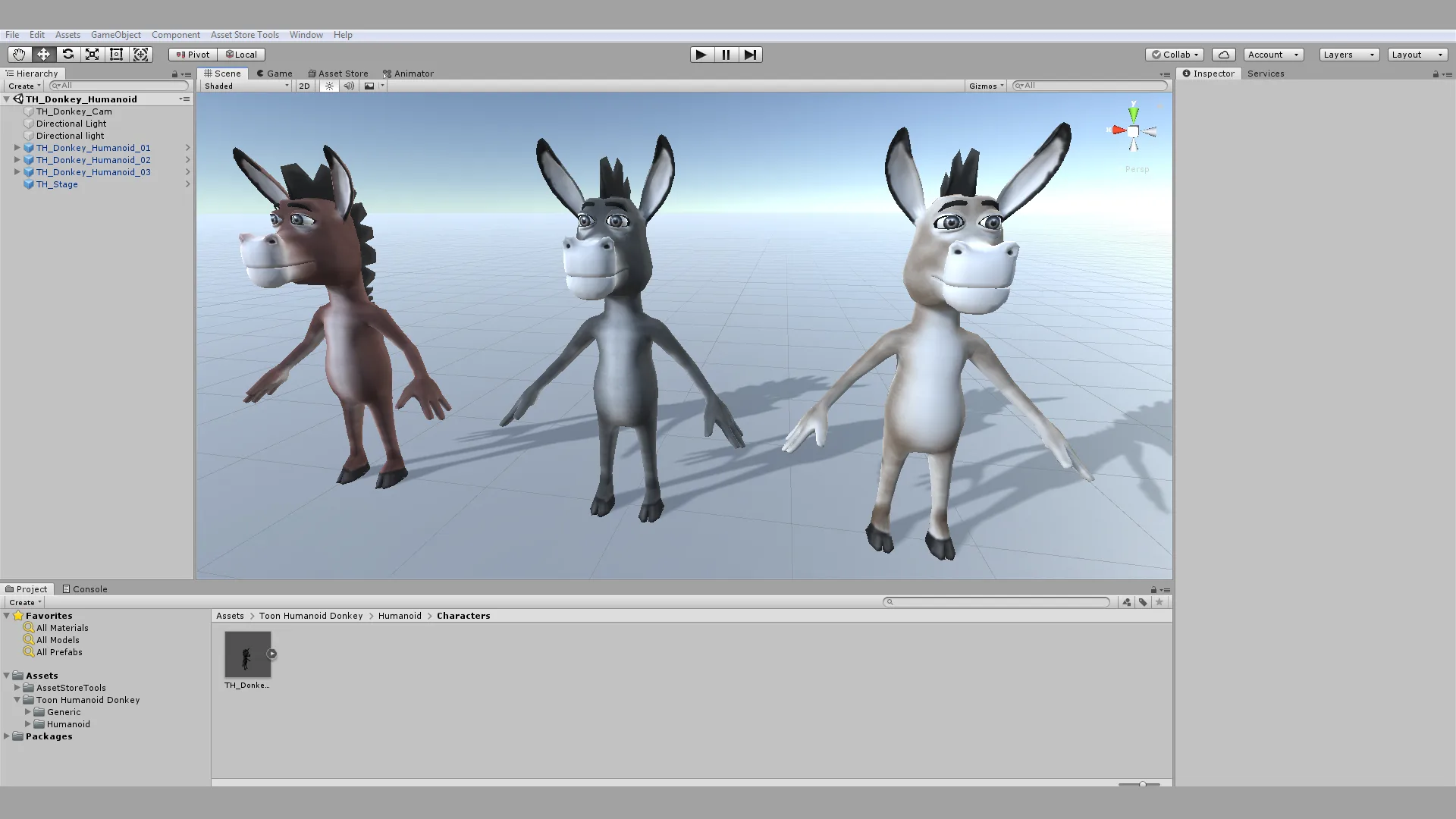Focus the Hierarchy search field
Image resolution: width=1456 pixels, height=819 pixels.
[x=118, y=86]
